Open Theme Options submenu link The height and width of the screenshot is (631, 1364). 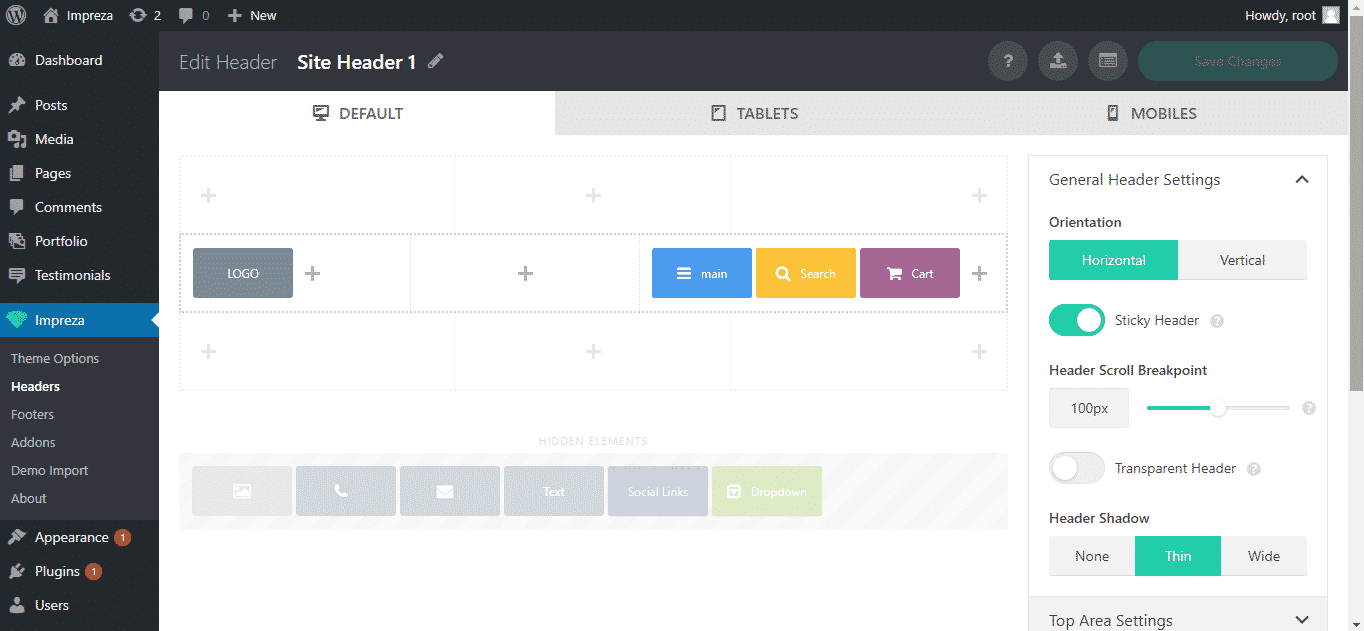(x=55, y=358)
